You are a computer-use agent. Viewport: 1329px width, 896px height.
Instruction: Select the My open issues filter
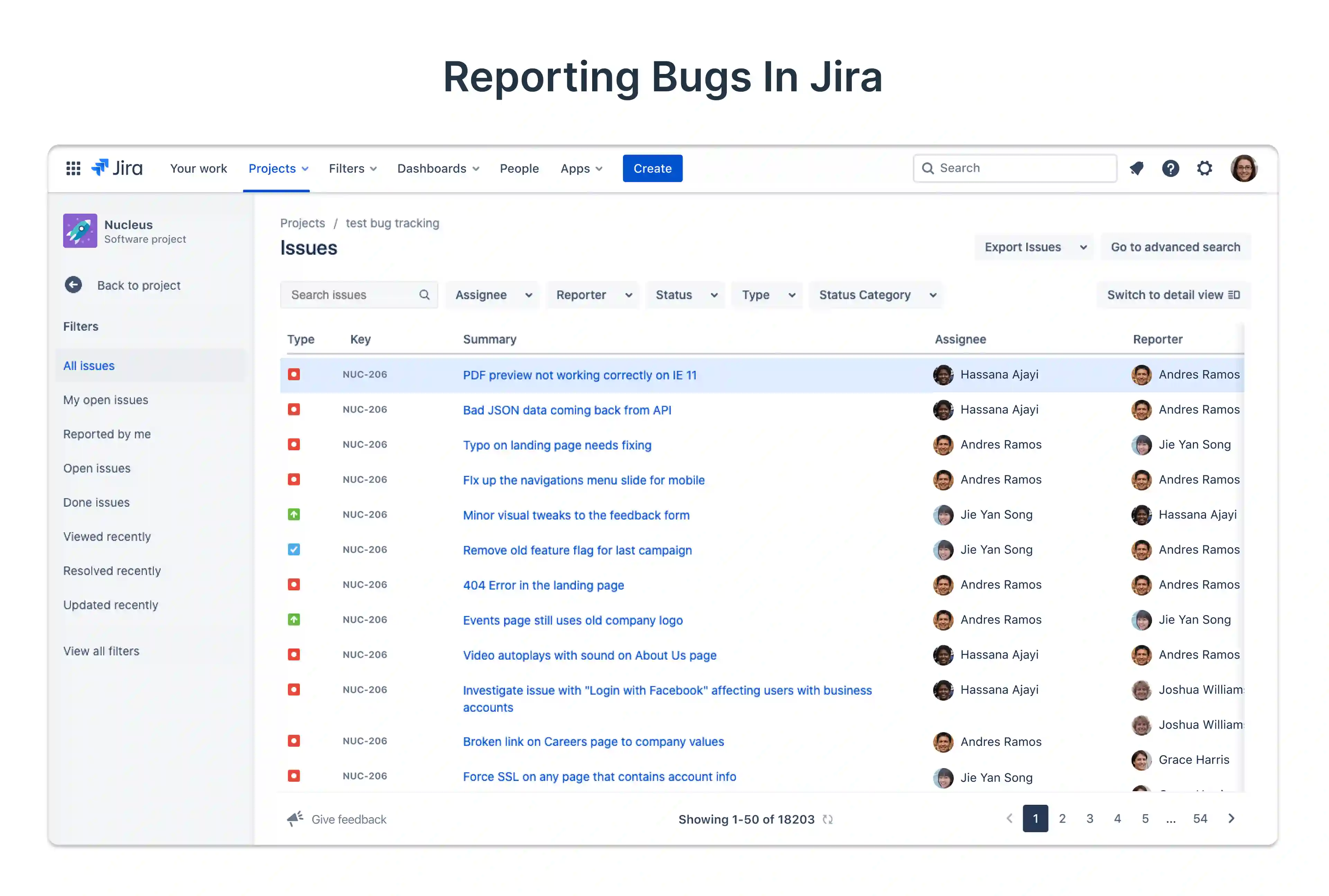[x=106, y=400]
